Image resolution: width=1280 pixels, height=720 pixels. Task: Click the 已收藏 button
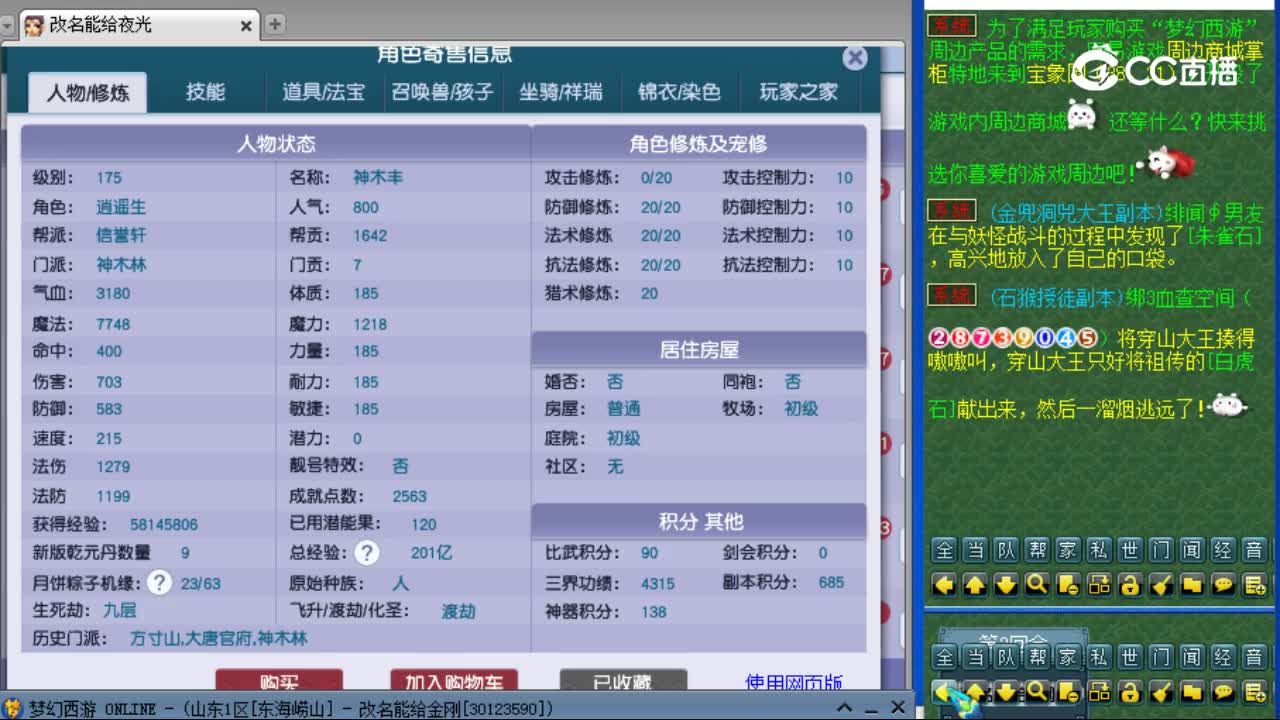tap(623, 681)
